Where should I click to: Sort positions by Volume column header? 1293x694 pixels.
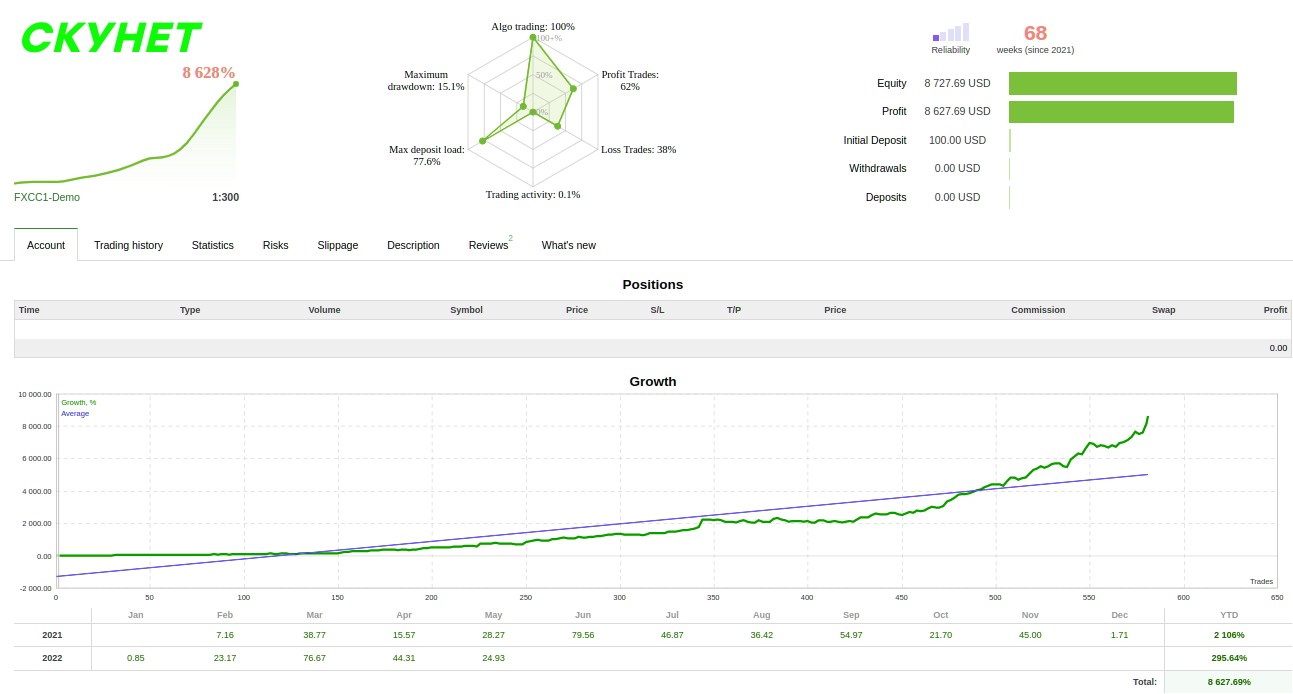click(x=324, y=310)
